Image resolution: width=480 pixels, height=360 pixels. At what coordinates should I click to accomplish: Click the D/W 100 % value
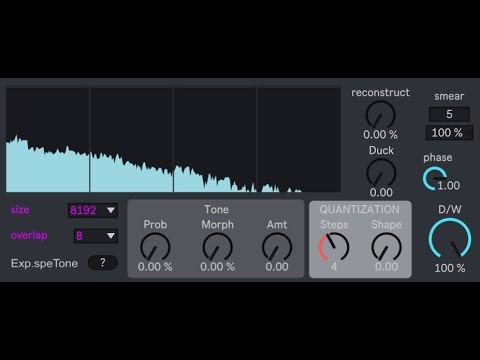coord(450,268)
